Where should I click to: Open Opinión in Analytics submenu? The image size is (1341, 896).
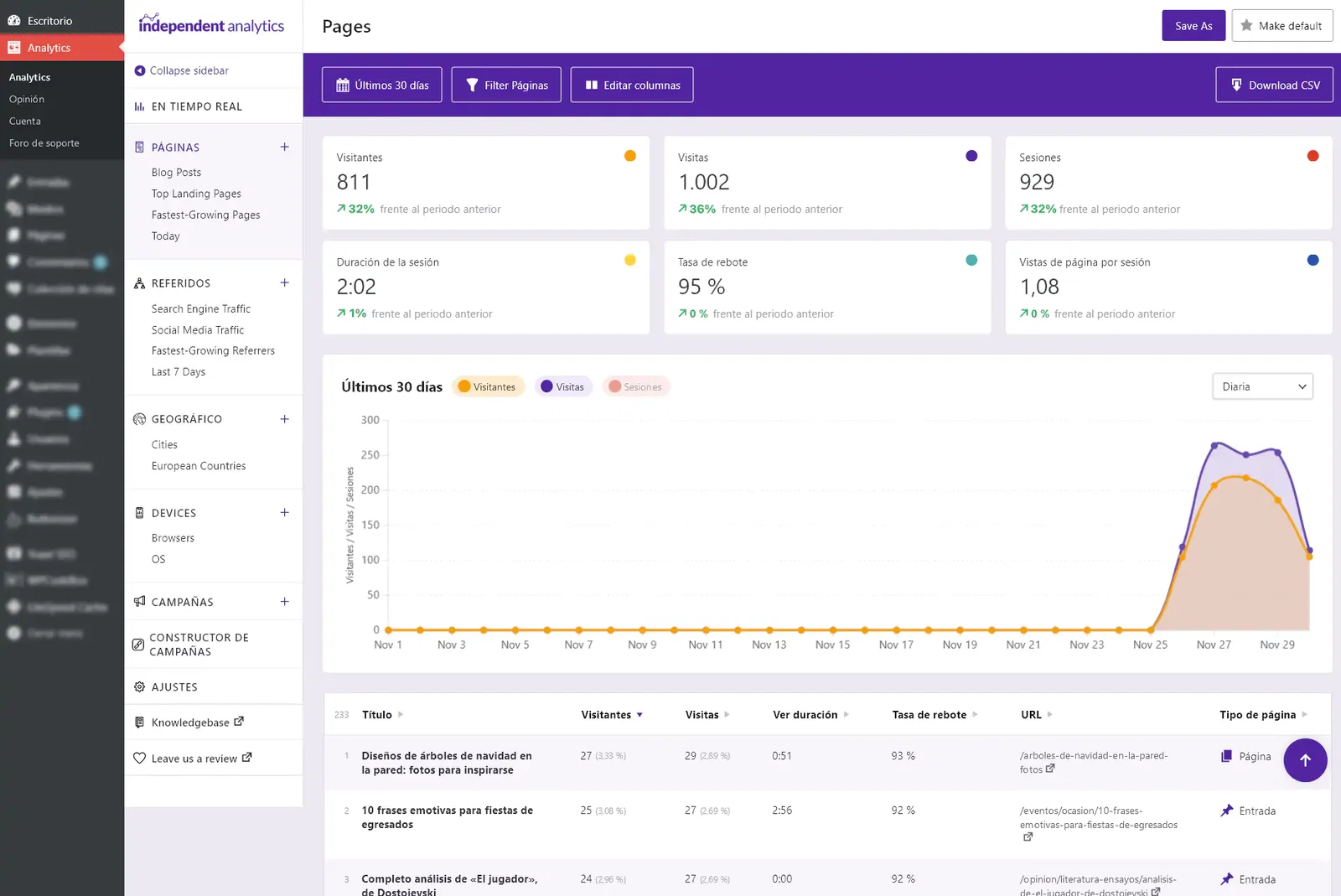point(27,99)
